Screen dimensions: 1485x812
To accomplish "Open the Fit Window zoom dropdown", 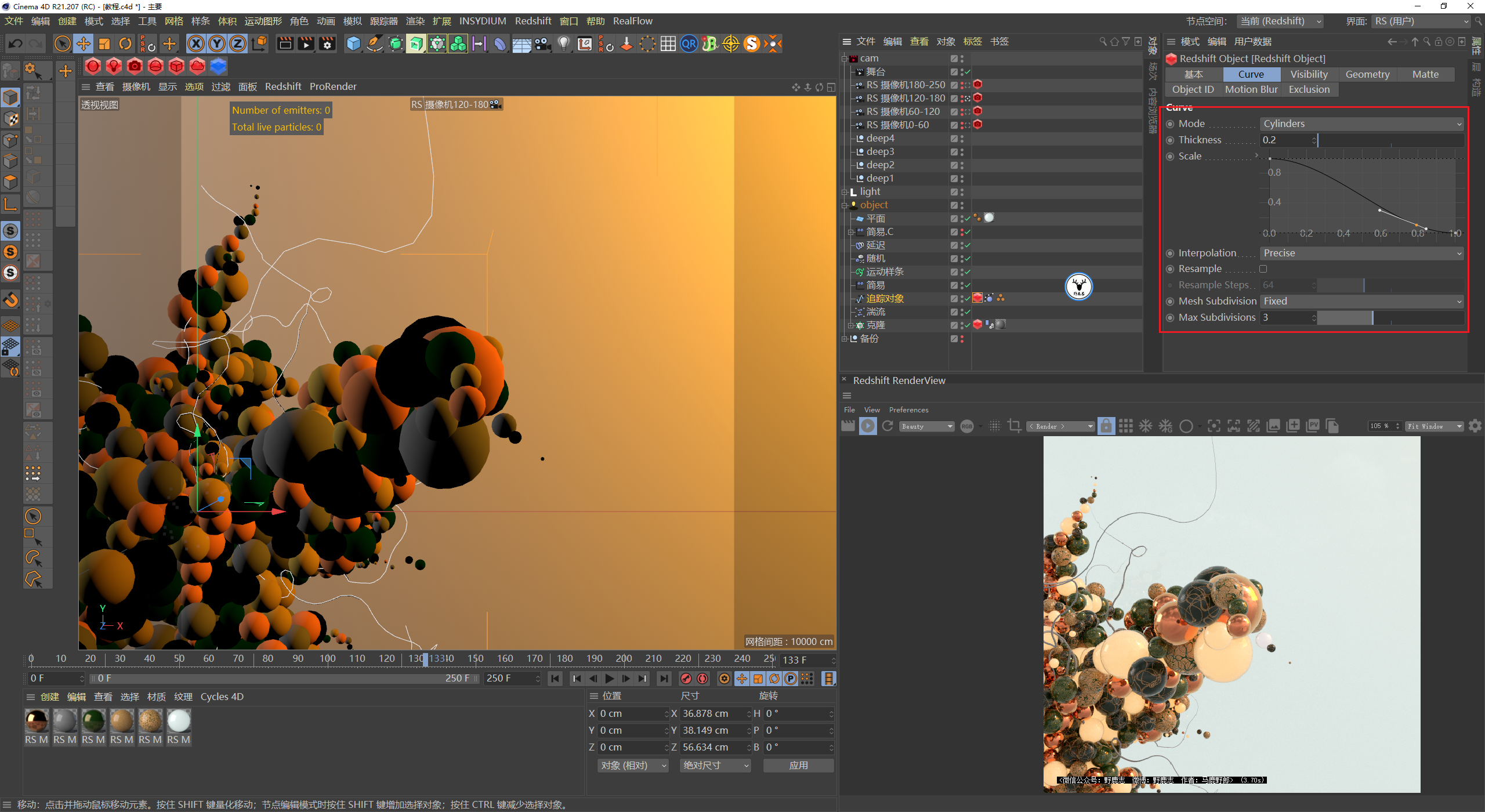I will pos(1435,426).
